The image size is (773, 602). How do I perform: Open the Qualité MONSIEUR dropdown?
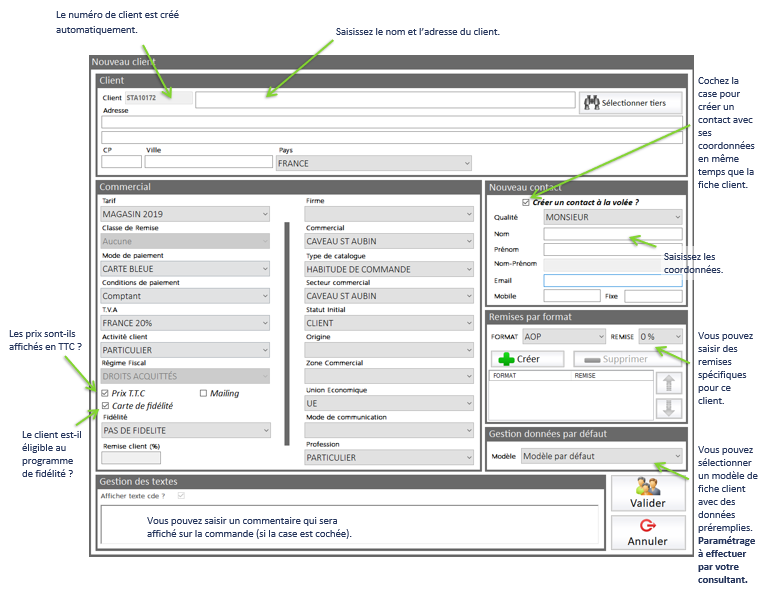(612, 217)
